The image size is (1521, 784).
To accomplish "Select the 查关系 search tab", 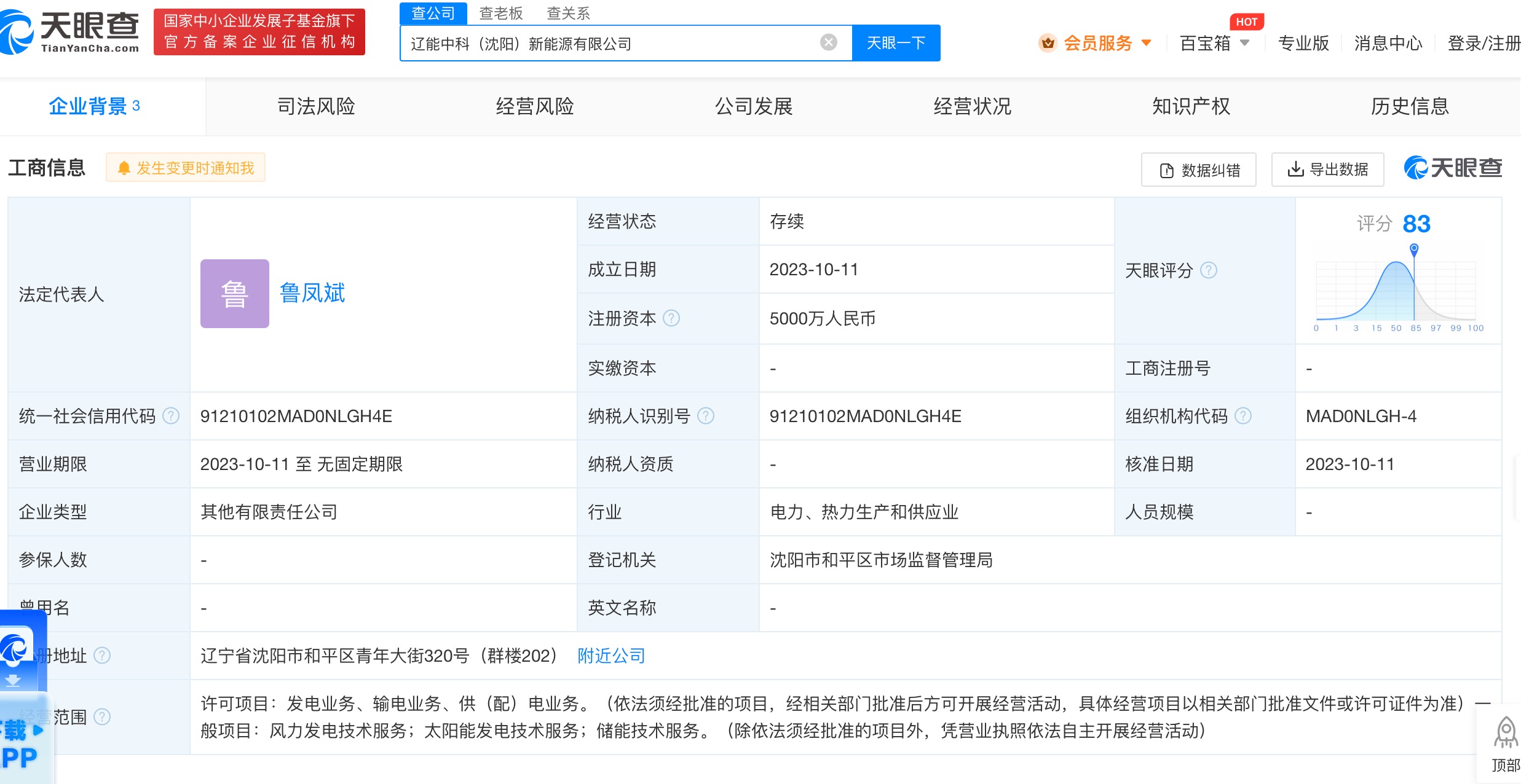I will [x=569, y=13].
